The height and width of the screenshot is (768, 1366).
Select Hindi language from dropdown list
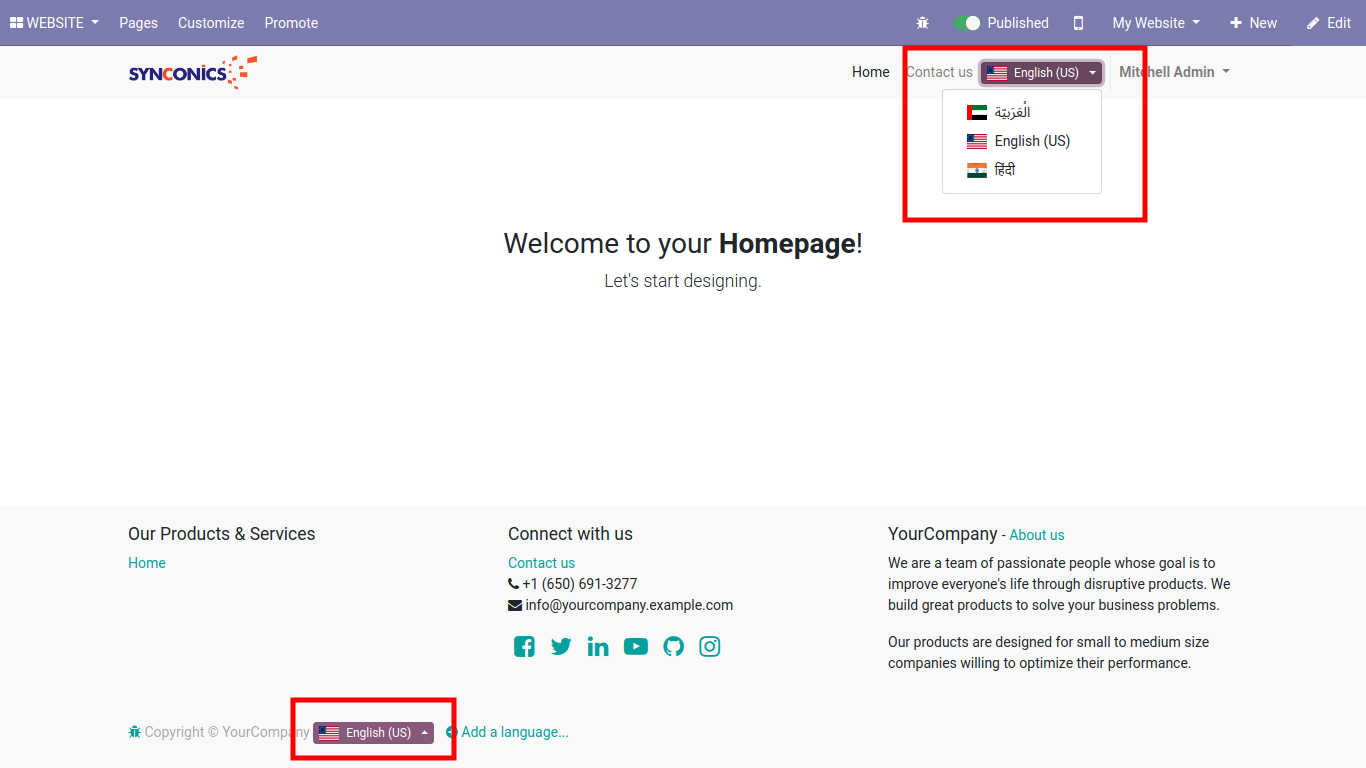click(1004, 170)
